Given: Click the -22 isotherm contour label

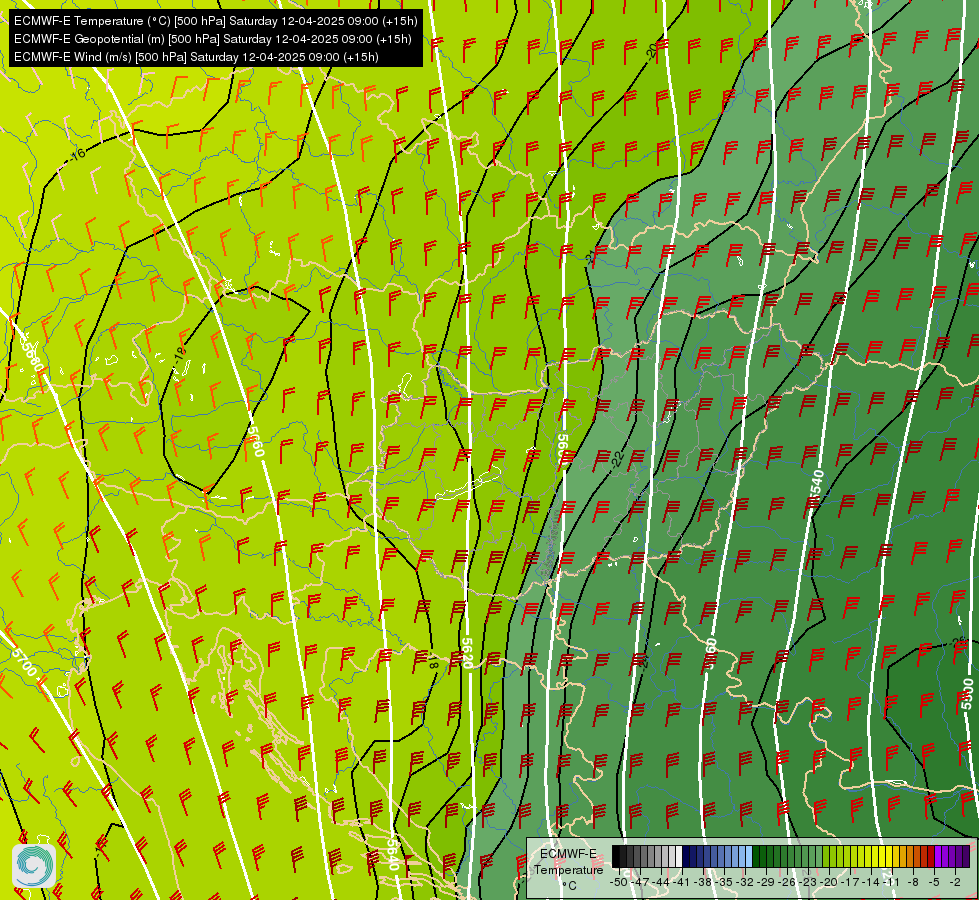Looking at the screenshot, I should (617, 459).
